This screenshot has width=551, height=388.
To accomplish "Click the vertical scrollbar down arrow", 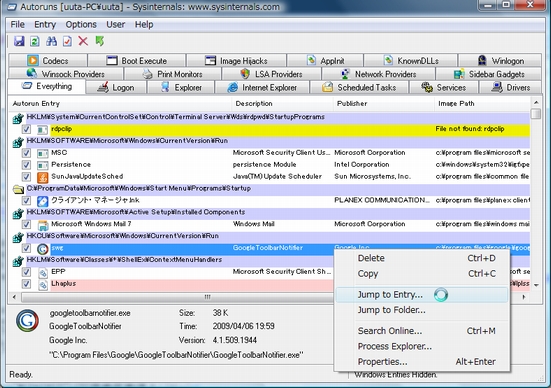I will click(x=536, y=285).
